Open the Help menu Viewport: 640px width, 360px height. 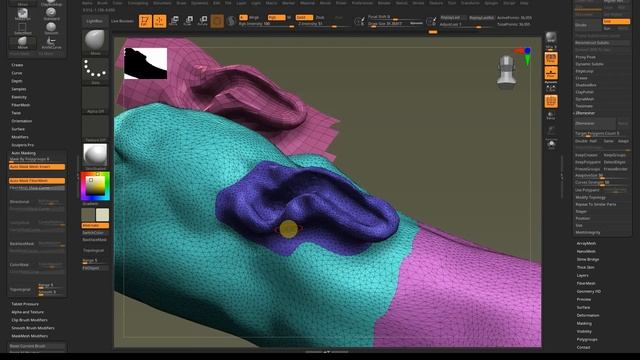(524, 3)
